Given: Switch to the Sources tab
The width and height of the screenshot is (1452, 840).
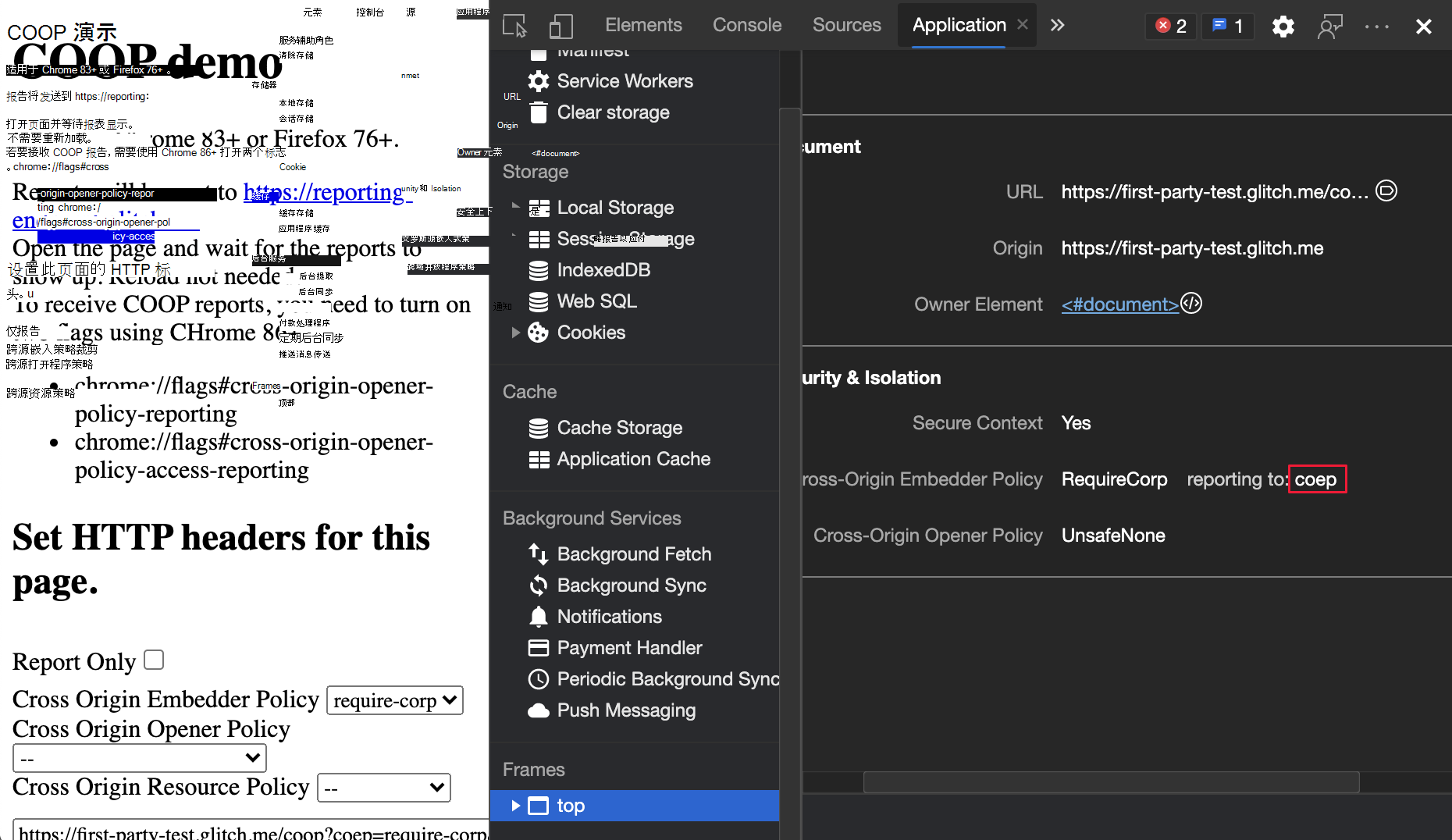Looking at the screenshot, I should pyautogui.click(x=847, y=25).
